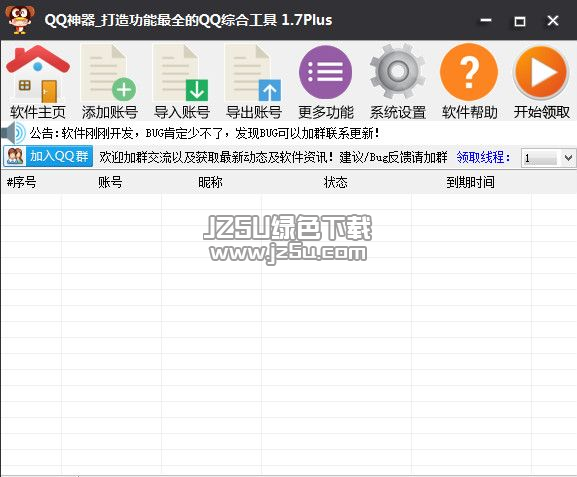This screenshot has height=477, width=577.
Task: Expand the 领取线程 dropdown arrow
Action: coord(568,158)
